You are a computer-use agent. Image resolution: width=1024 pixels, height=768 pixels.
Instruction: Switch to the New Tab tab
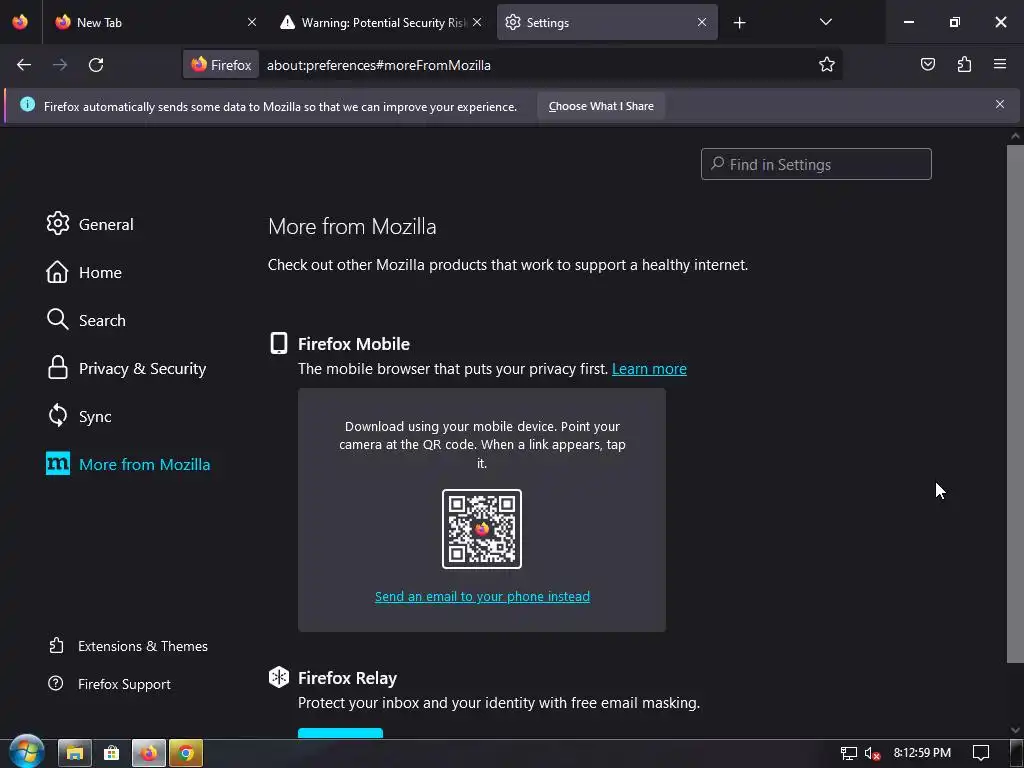(x=155, y=22)
